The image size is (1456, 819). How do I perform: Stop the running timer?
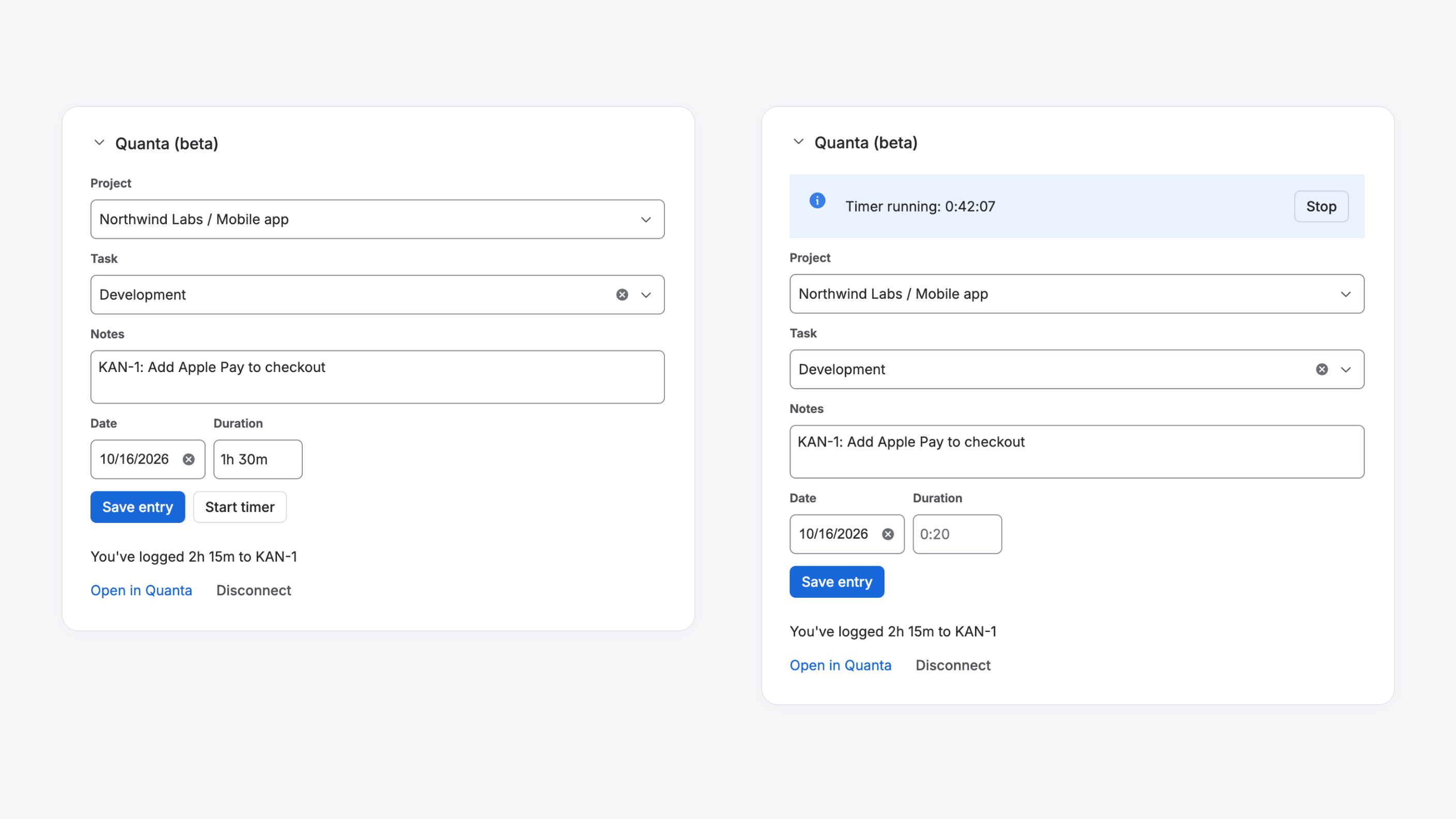click(x=1321, y=206)
